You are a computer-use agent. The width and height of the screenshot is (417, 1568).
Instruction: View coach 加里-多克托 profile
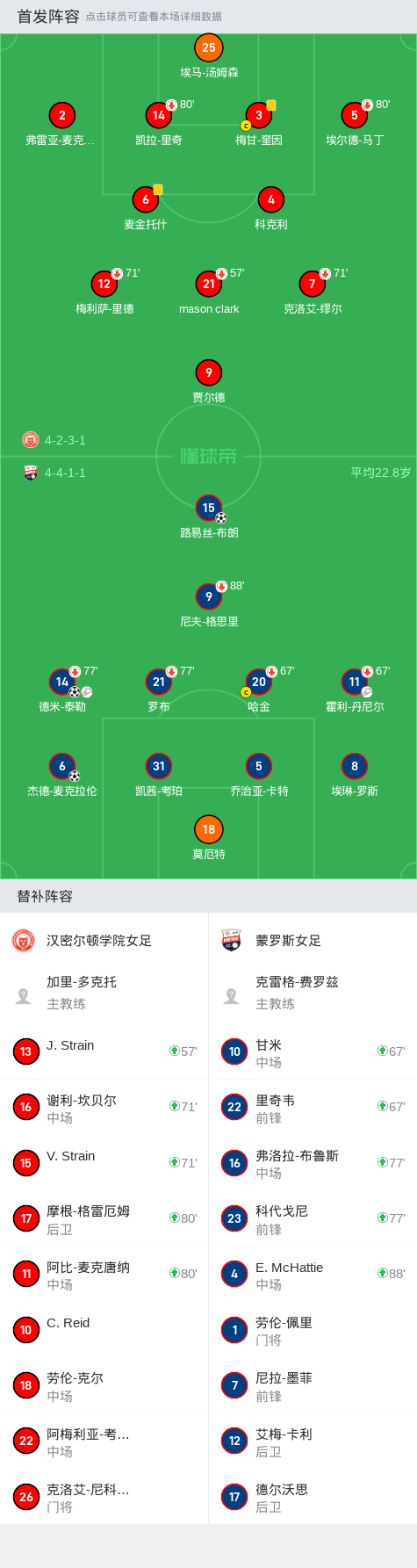tap(104, 993)
